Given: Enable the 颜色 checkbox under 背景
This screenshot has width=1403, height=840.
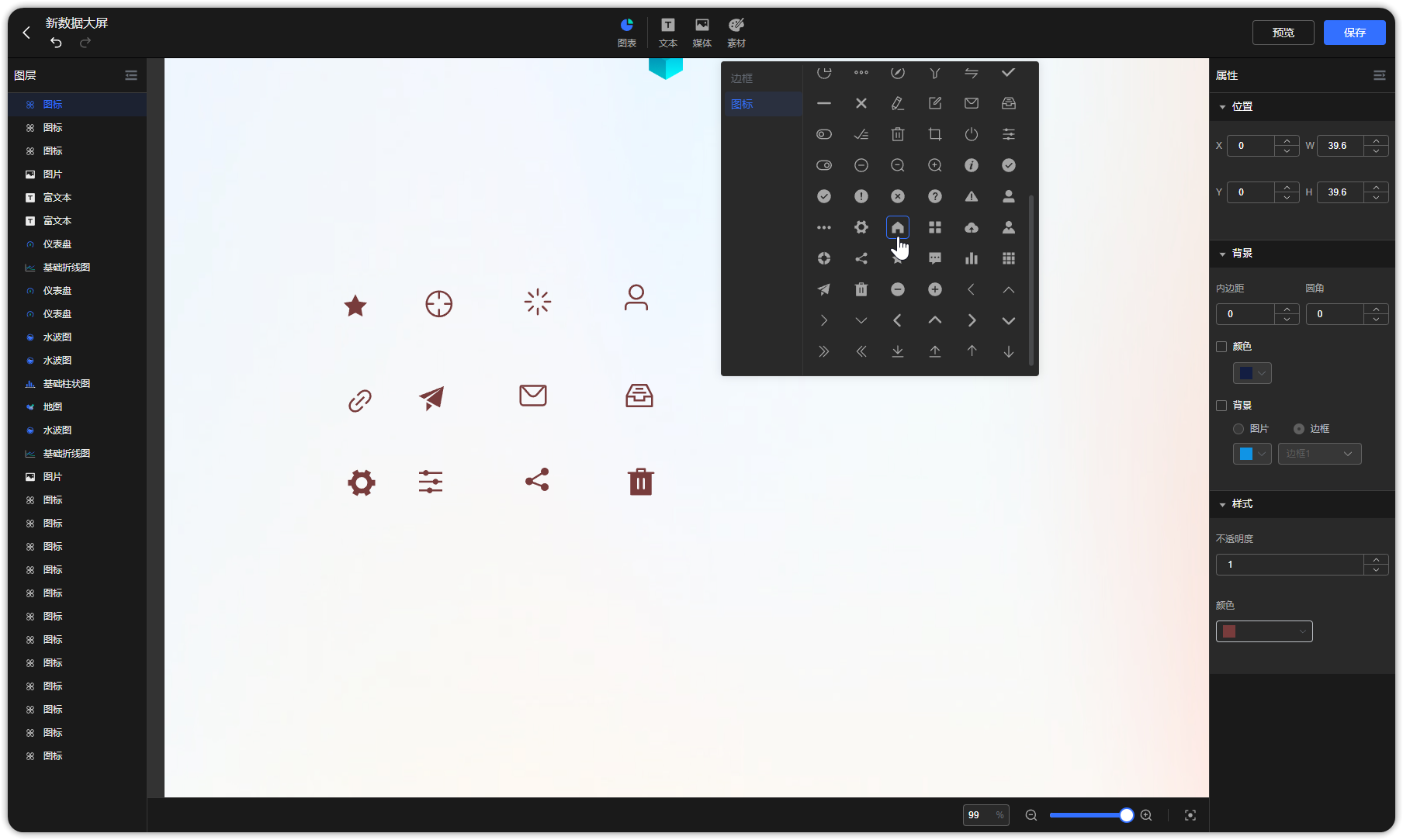Looking at the screenshot, I should (1221, 347).
